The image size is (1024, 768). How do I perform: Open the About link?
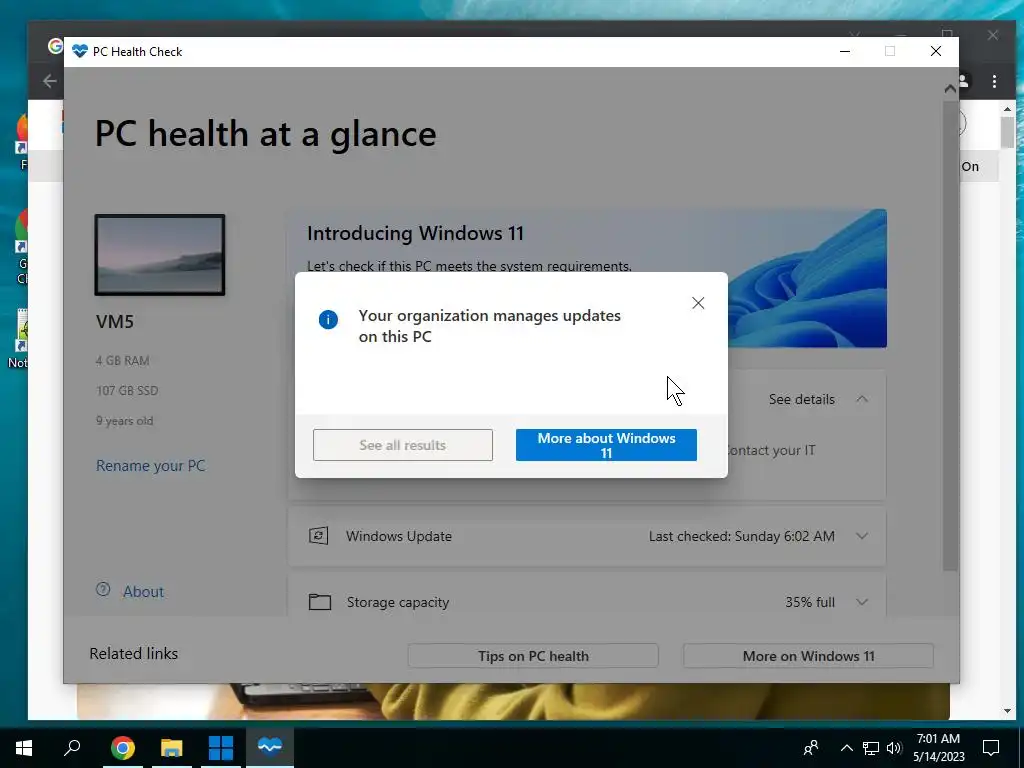[x=143, y=592]
